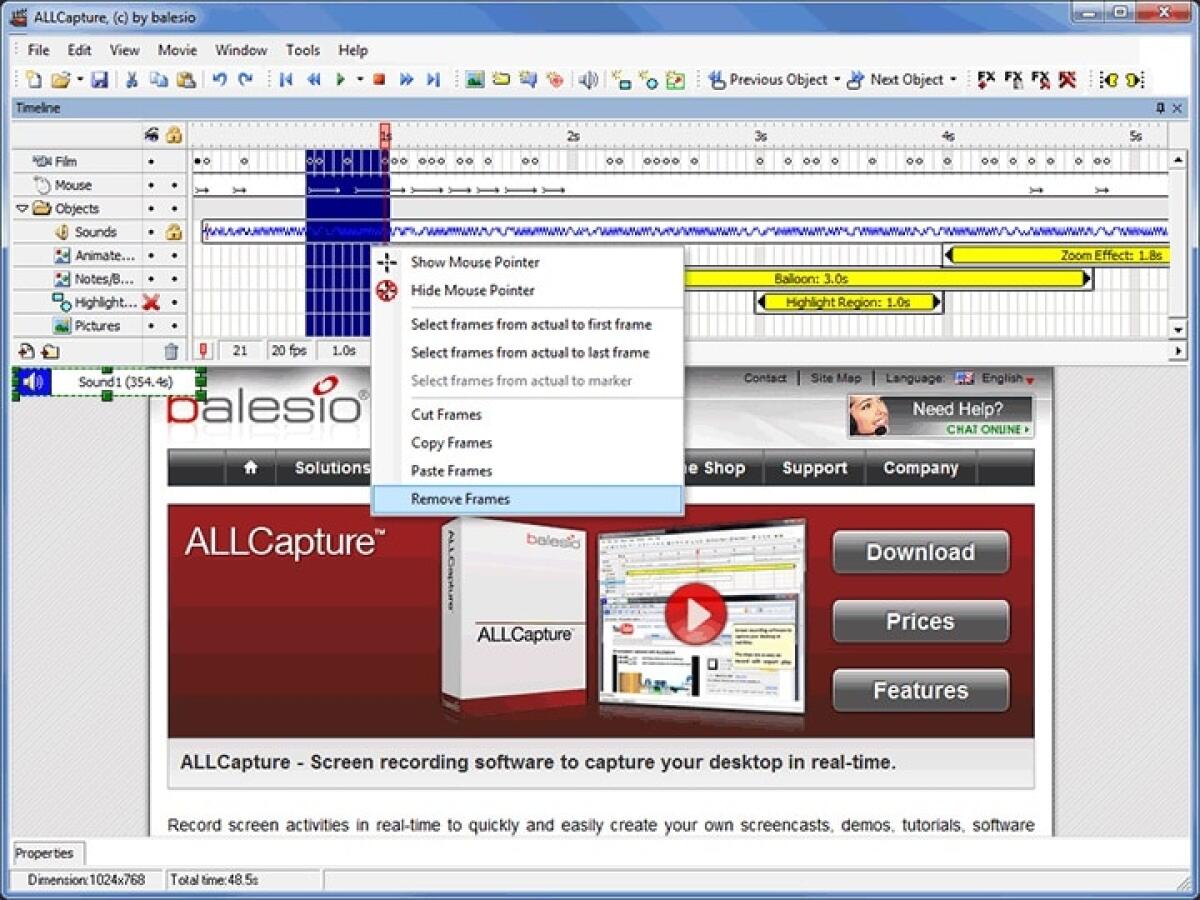Open the Tools menu
1200x900 pixels.
pos(302,50)
